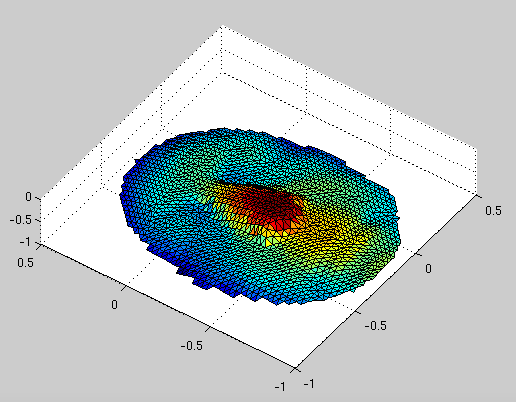Image resolution: width=516 pixels, height=402 pixels.
Task: Click the red peak of the surface
Action: [270, 207]
